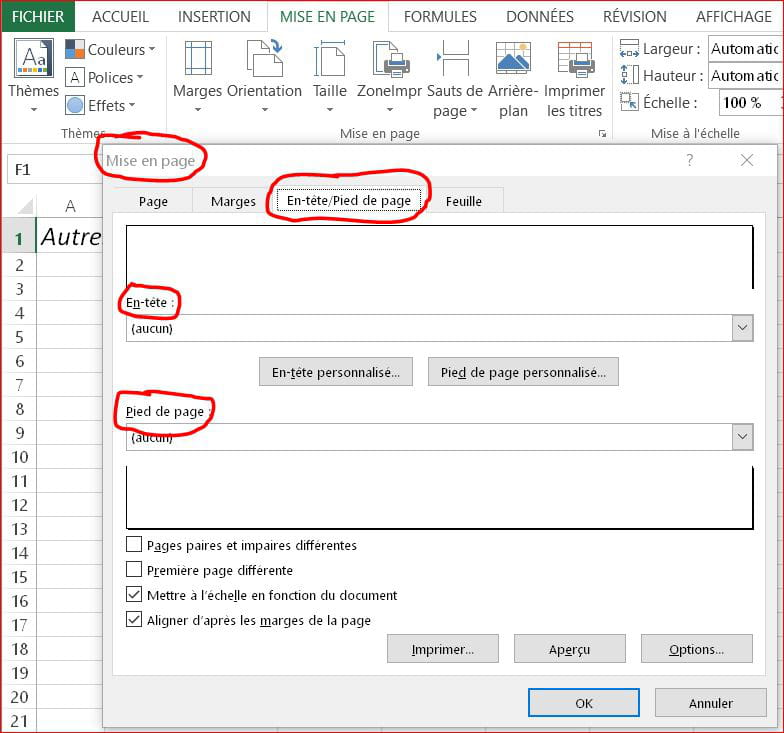The width and height of the screenshot is (784, 733).
Task: Click the dialog help question mark
Action: tap(690, 160)
